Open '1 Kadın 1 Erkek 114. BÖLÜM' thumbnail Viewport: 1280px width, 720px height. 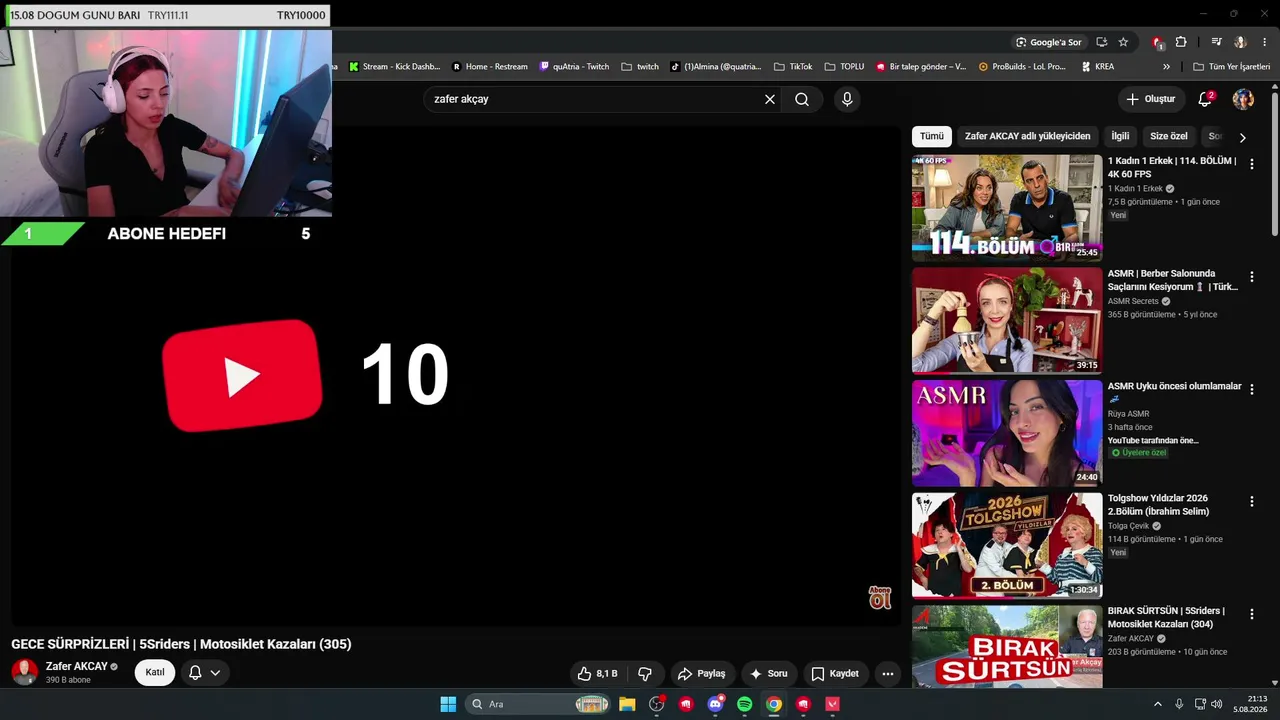pos(1007,208)
